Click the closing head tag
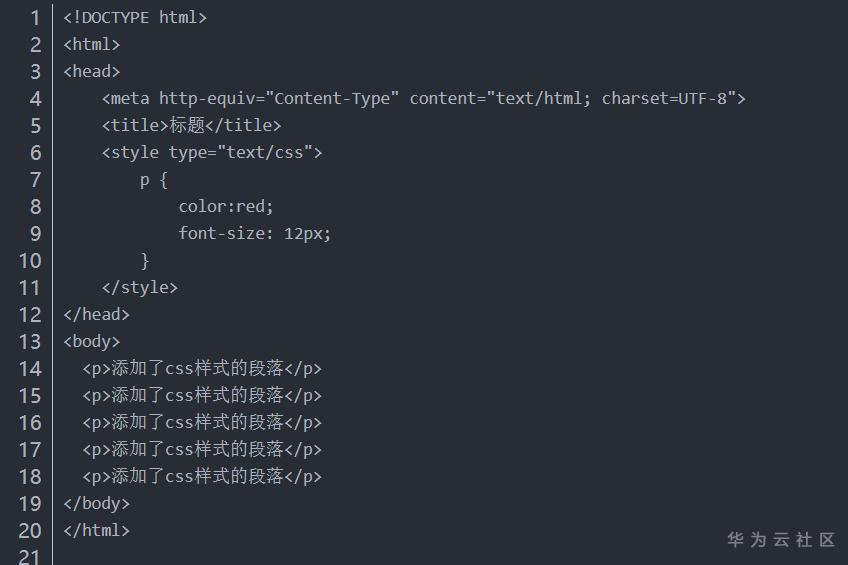 (x=96, y=315)
